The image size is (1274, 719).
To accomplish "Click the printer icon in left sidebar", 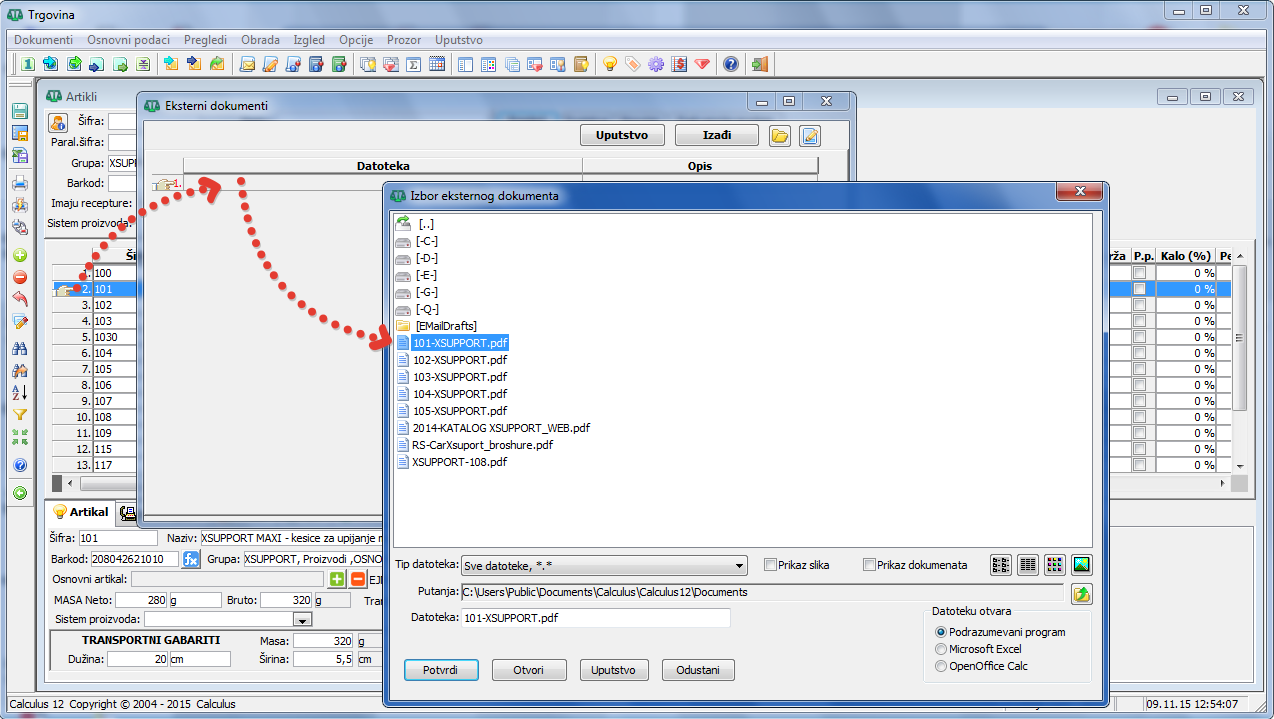I will (19, 183).
